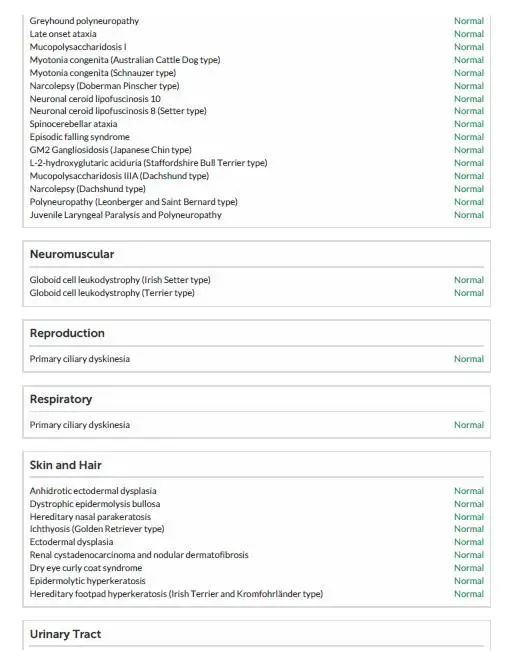Click Globoid cell leukodystrophy (Terrier type)
Image resolution: width=513 pixels, height=664 pixels.
[112, 293]
